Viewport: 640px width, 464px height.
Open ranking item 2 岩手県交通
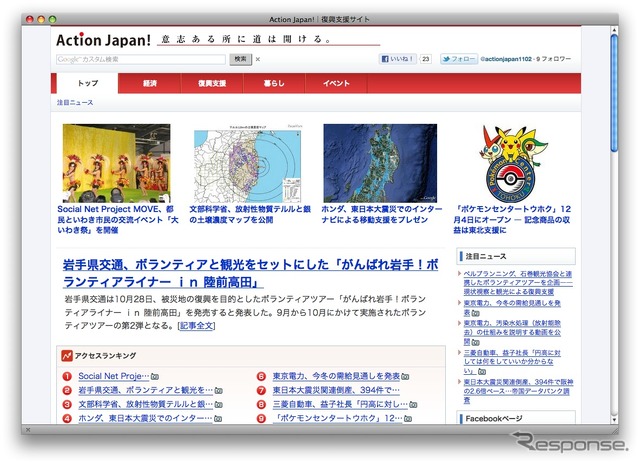145,390
